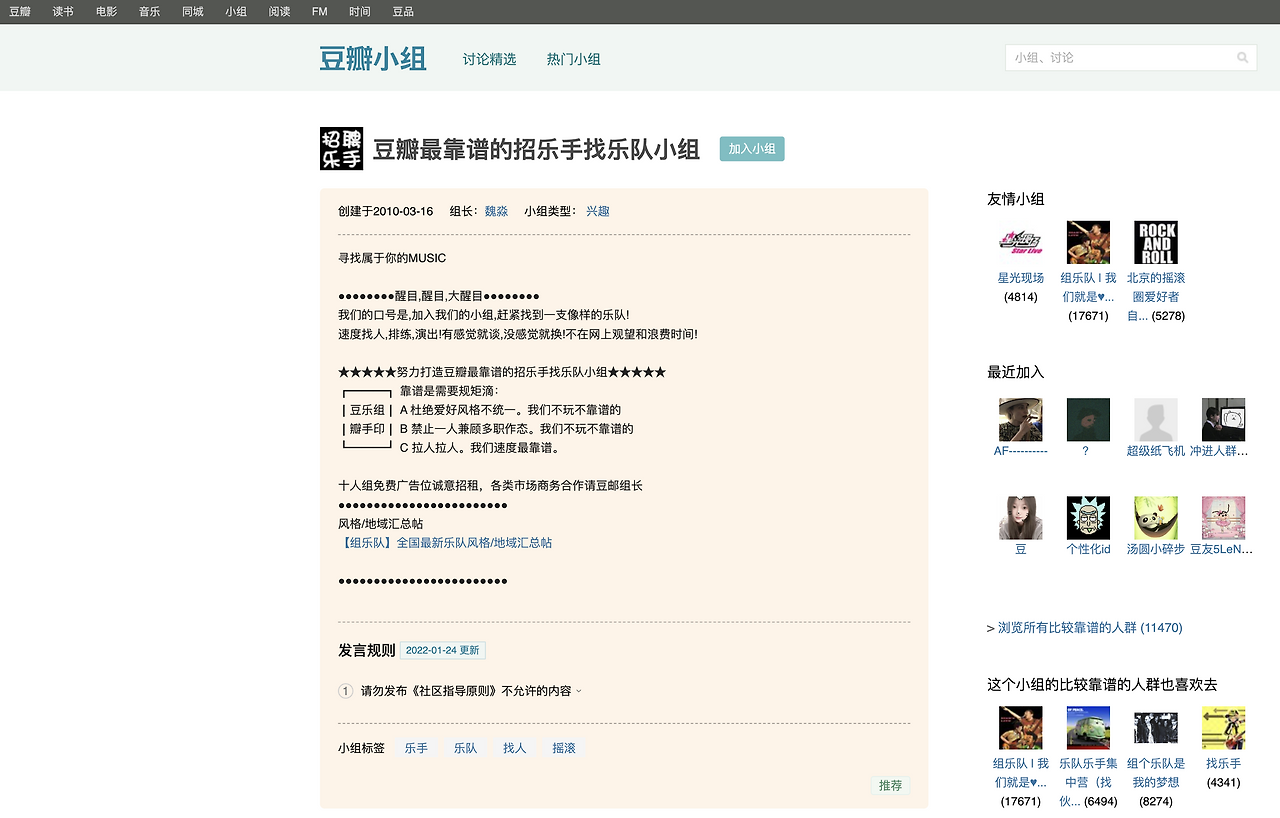
Task: View the avatar above the name 豆
Action: tap(1020, 518)
